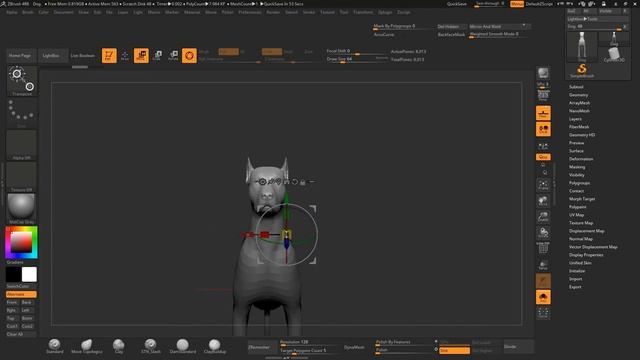
Task: Open the Preferences menu
Action: pyautogui.click(x=249, y=12)
